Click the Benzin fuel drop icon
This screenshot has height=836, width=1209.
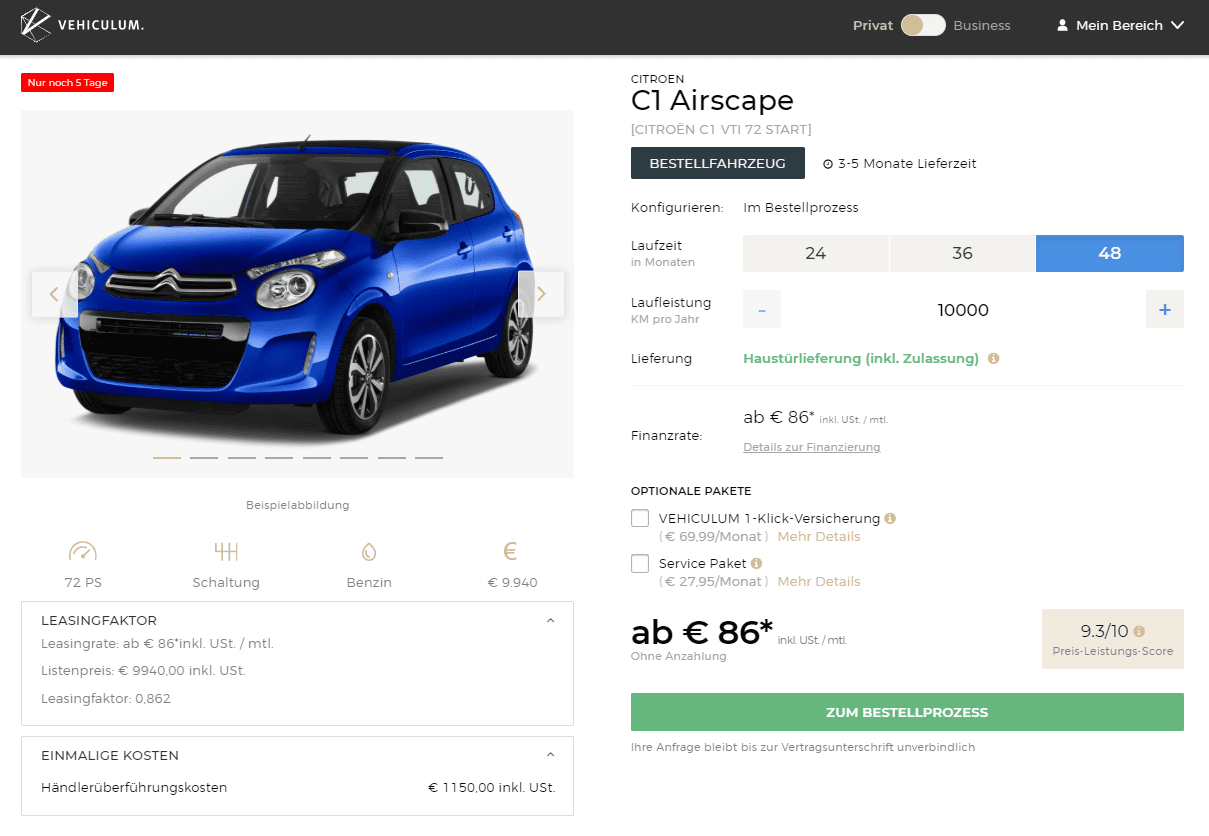point(369,551)
